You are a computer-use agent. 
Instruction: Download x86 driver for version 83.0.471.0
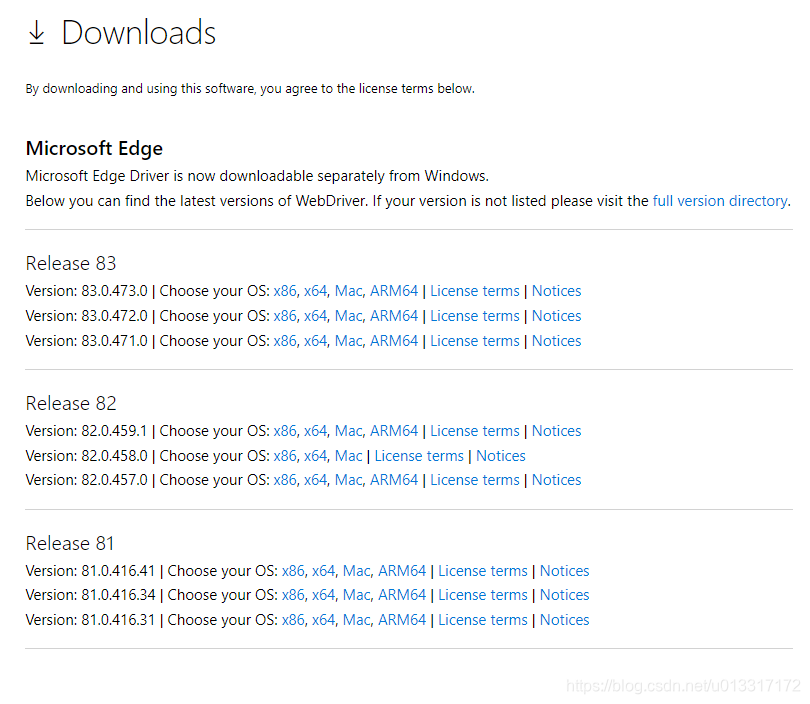click(x=285, y=341)
